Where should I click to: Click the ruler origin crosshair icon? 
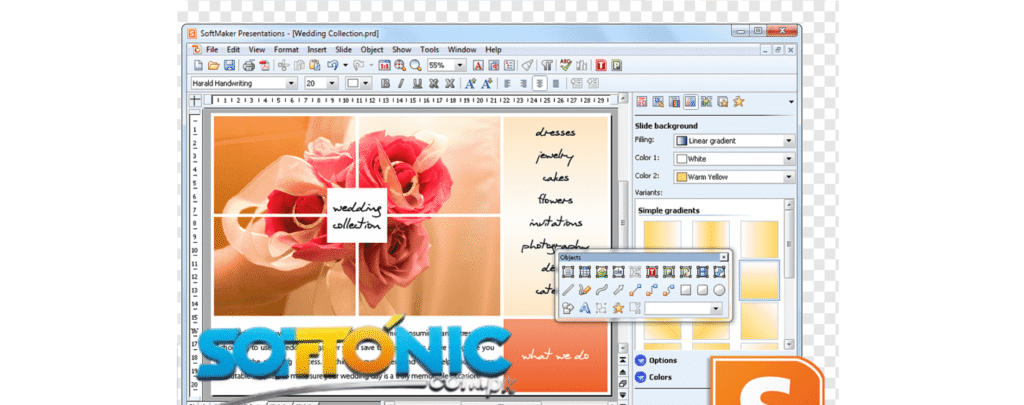[195, 100]
